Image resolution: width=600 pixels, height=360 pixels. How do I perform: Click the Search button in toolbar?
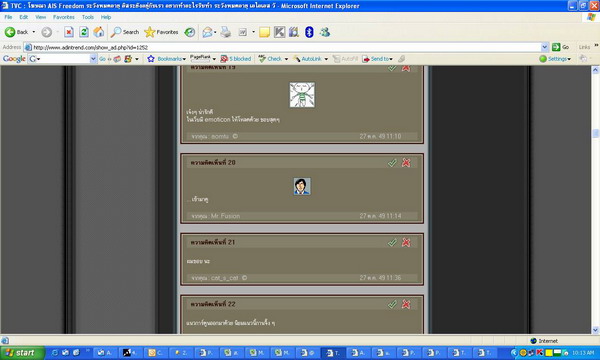[x=125, y=32]
